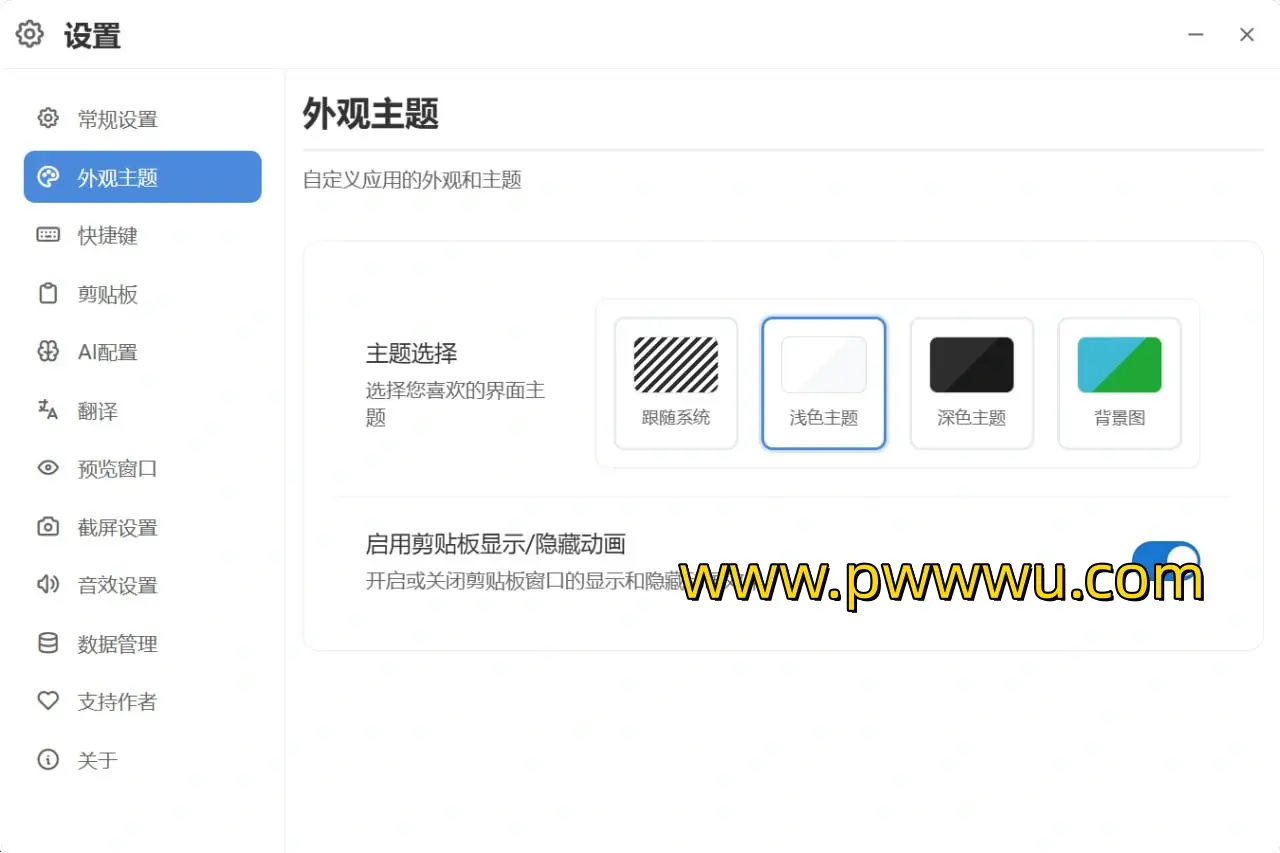Screen dimensions: 1280x853
Task: Choose the 深色主题 theme card
Action: [971, 384]
